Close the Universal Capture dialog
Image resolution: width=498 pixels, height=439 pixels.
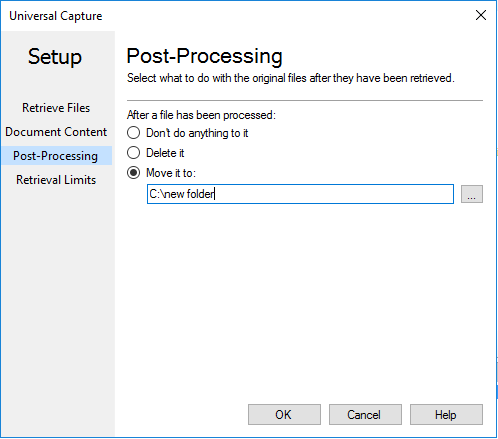coord(481,15)
